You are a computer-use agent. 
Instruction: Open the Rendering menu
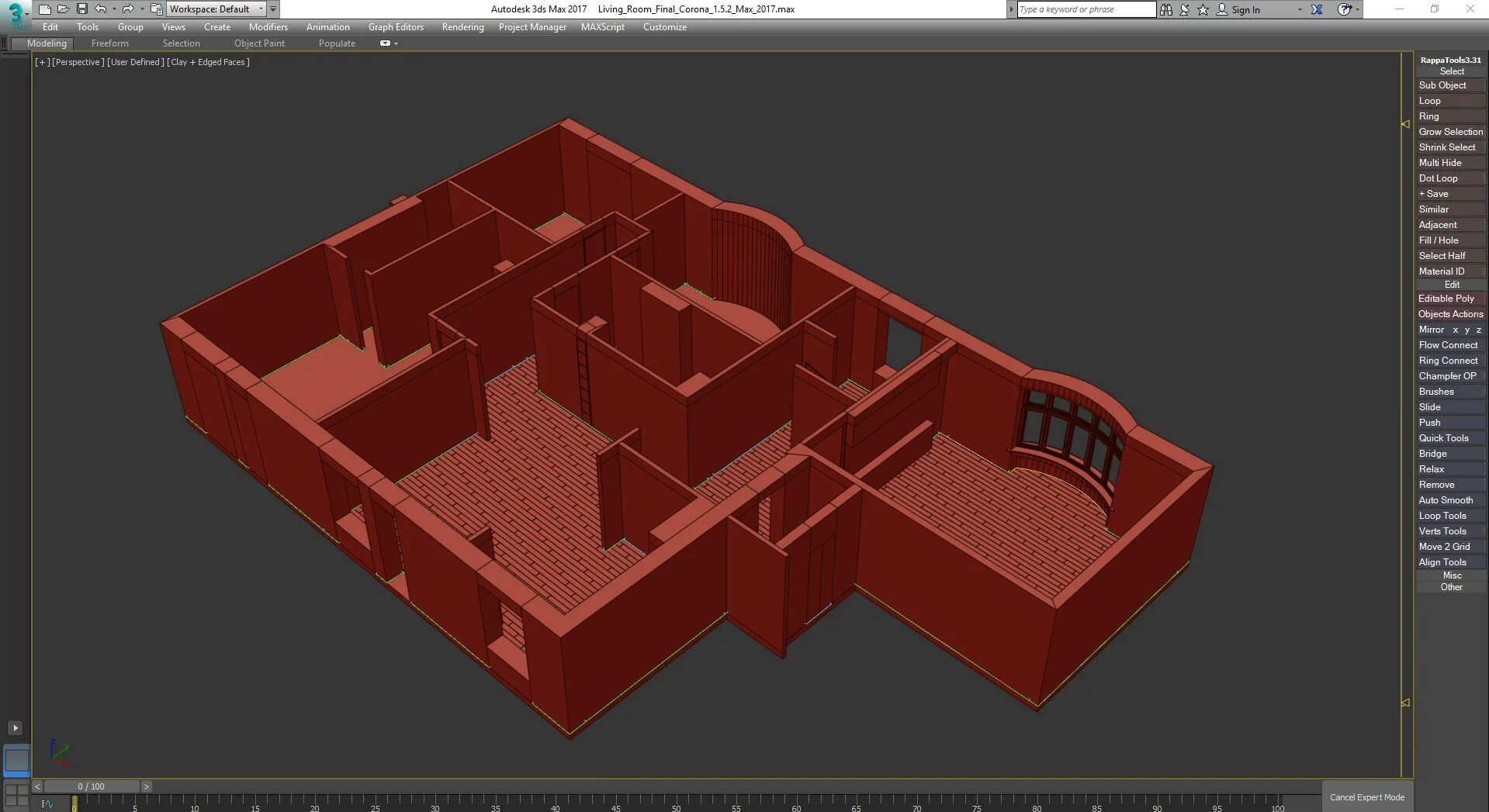coord(463,27)
